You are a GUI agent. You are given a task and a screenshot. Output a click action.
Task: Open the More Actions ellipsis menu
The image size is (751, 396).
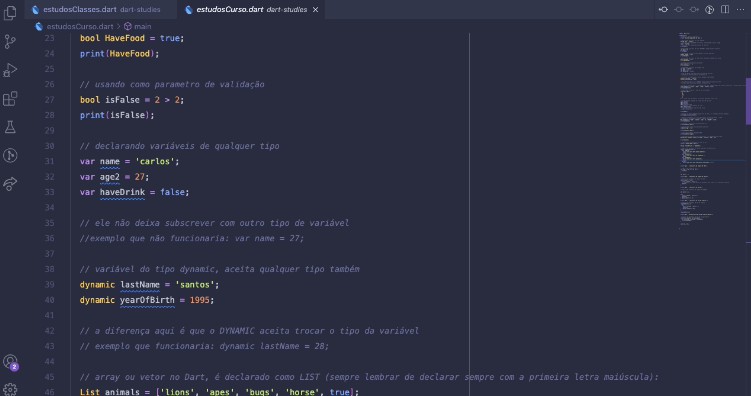[x=740, y=10]
